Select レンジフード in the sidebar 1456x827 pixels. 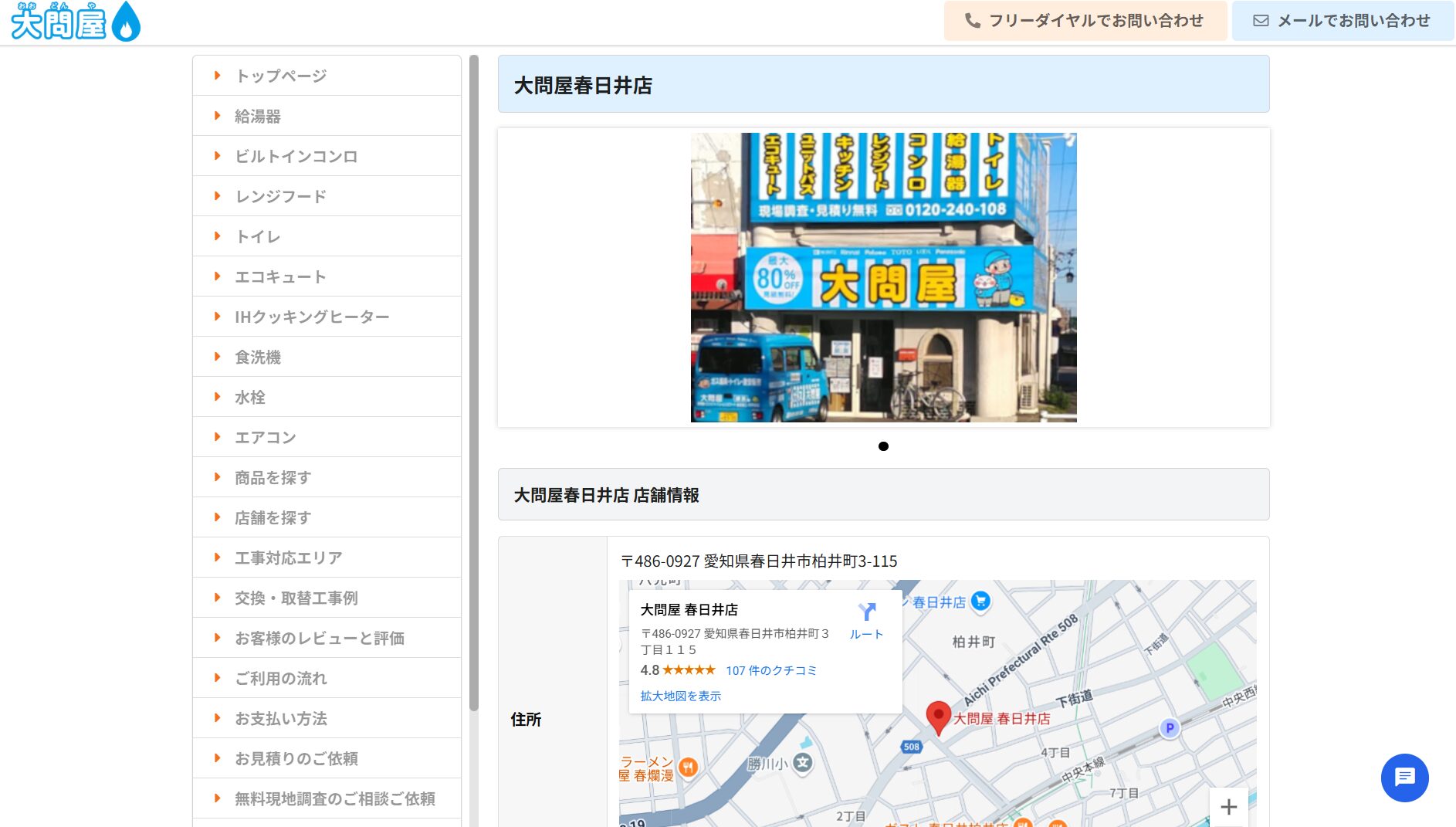327,196
